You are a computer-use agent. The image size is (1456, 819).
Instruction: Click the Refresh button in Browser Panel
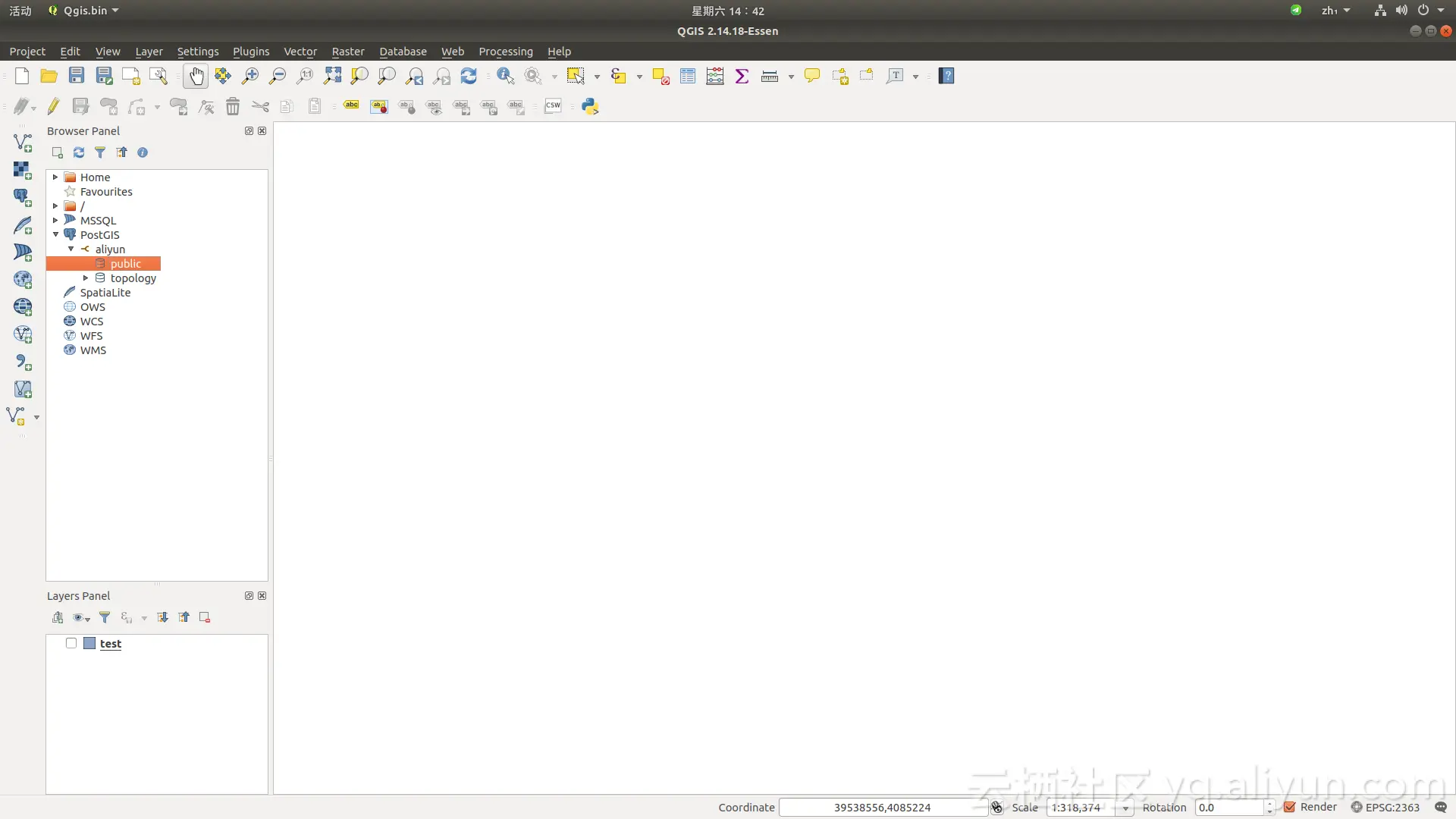point(78,152)
